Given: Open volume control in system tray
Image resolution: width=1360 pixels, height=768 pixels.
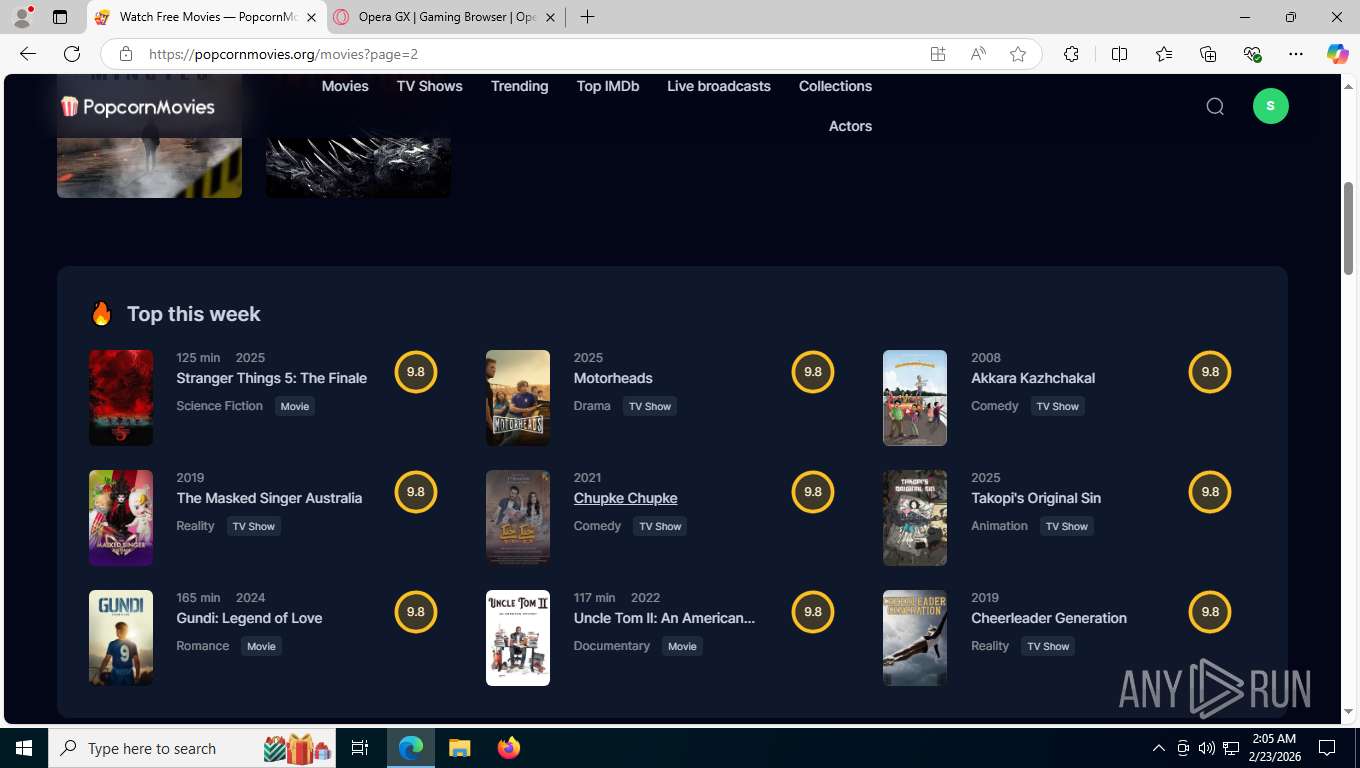Looking at the screenshot, I should pos(1206,748).
